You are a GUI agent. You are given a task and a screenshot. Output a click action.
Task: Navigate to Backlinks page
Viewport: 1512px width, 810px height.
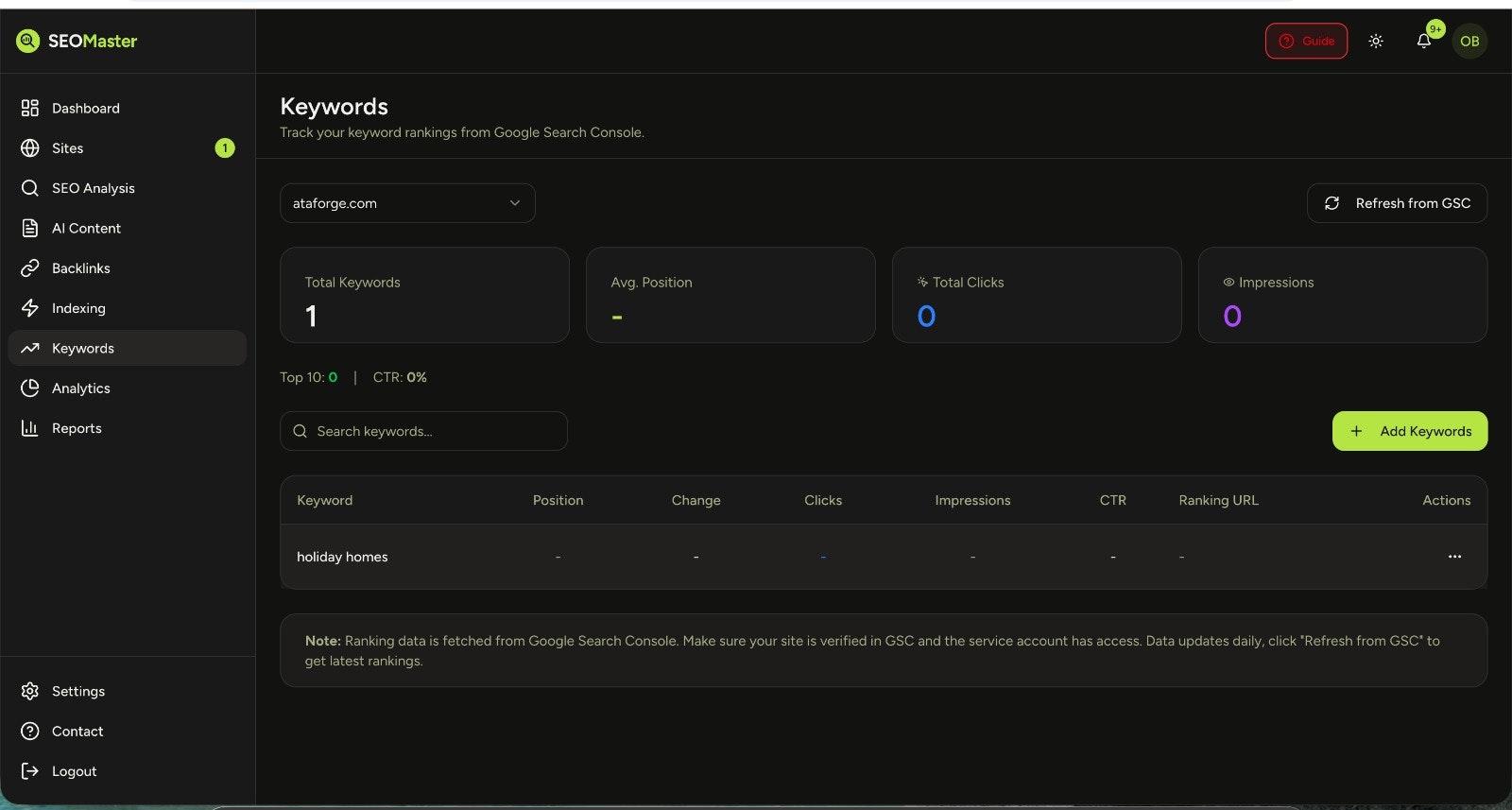click(128, 268)
